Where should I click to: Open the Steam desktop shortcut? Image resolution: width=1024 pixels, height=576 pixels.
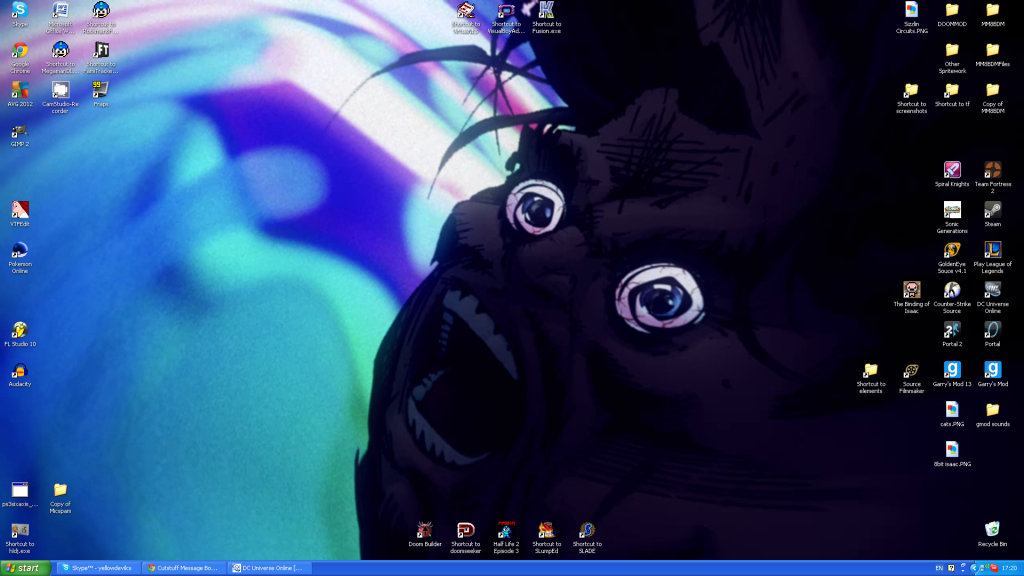click(992, 210)
